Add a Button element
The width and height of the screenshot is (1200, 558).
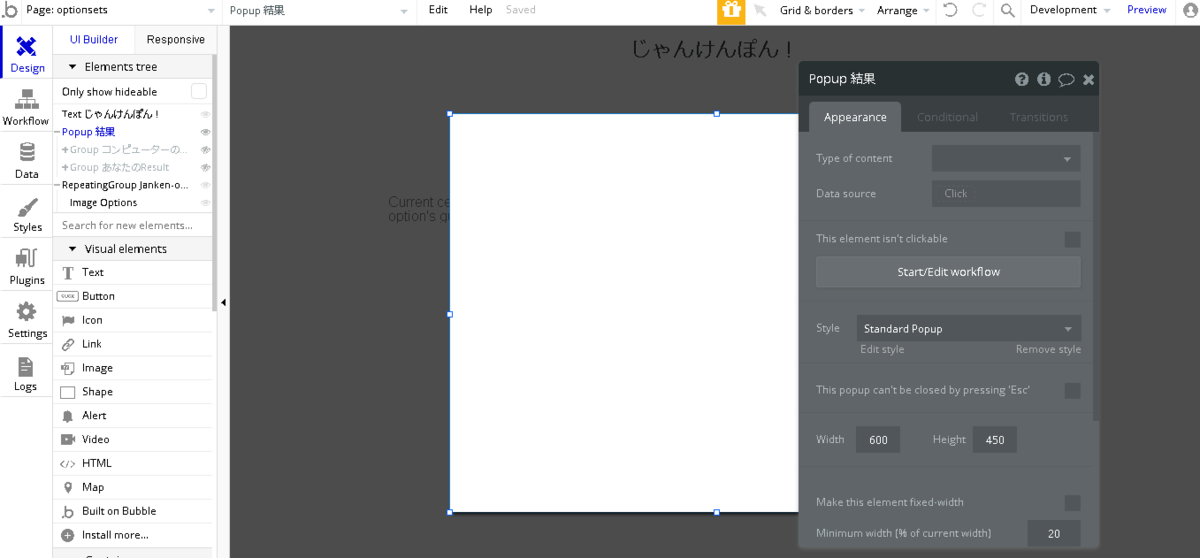[x=135, y=296]
